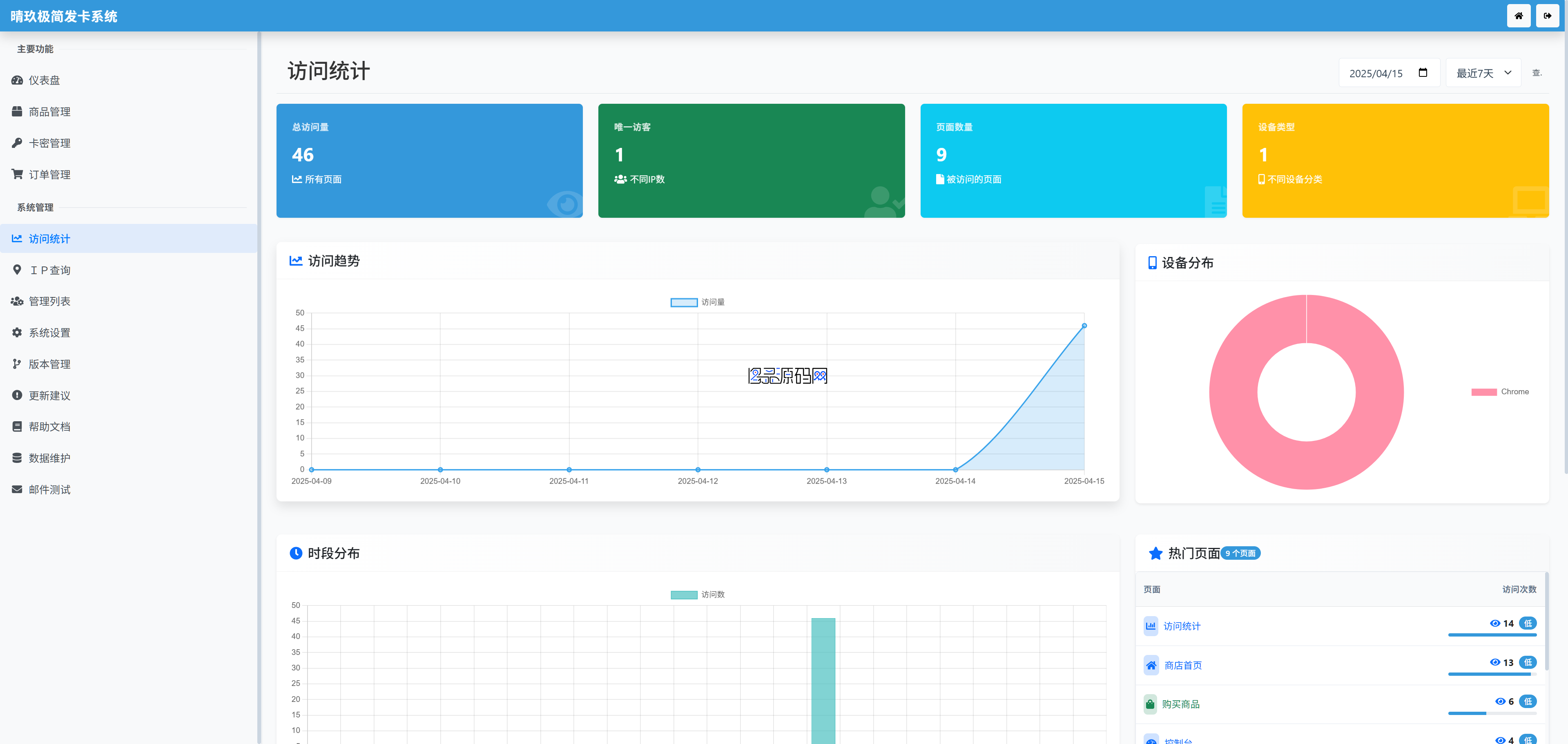Click the 访问统计 page icon in hot pages
This screenshot has height=744, width=1568.
pos(1151,625)
